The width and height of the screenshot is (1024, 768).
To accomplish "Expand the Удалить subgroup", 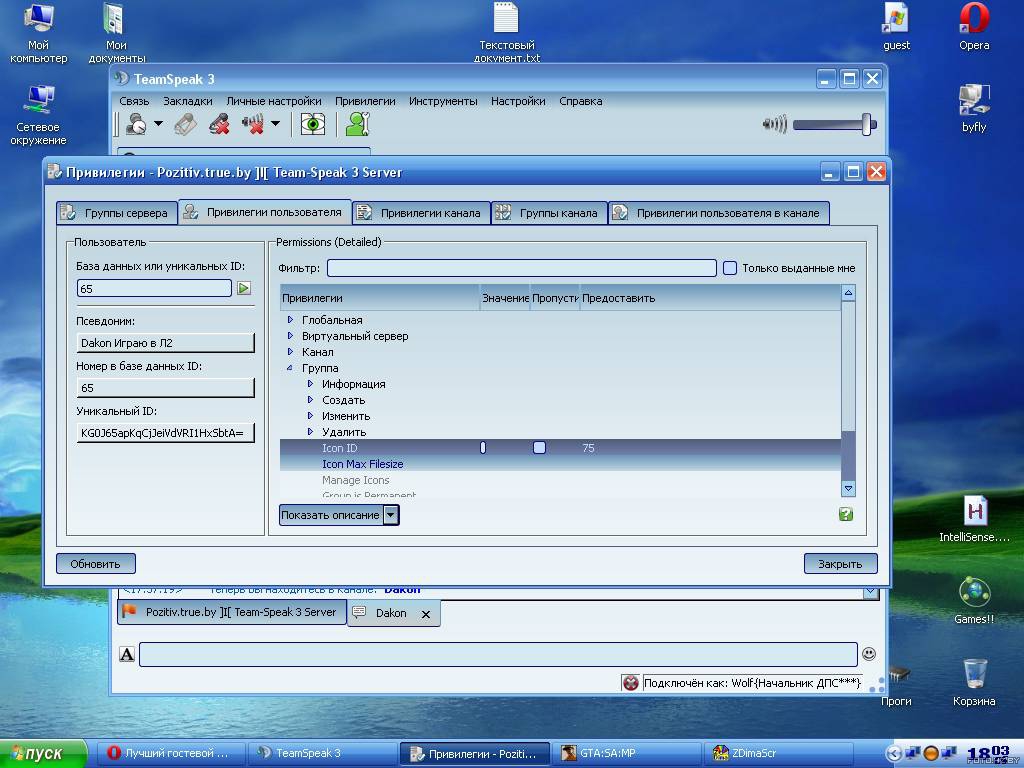I will point(310,432).
